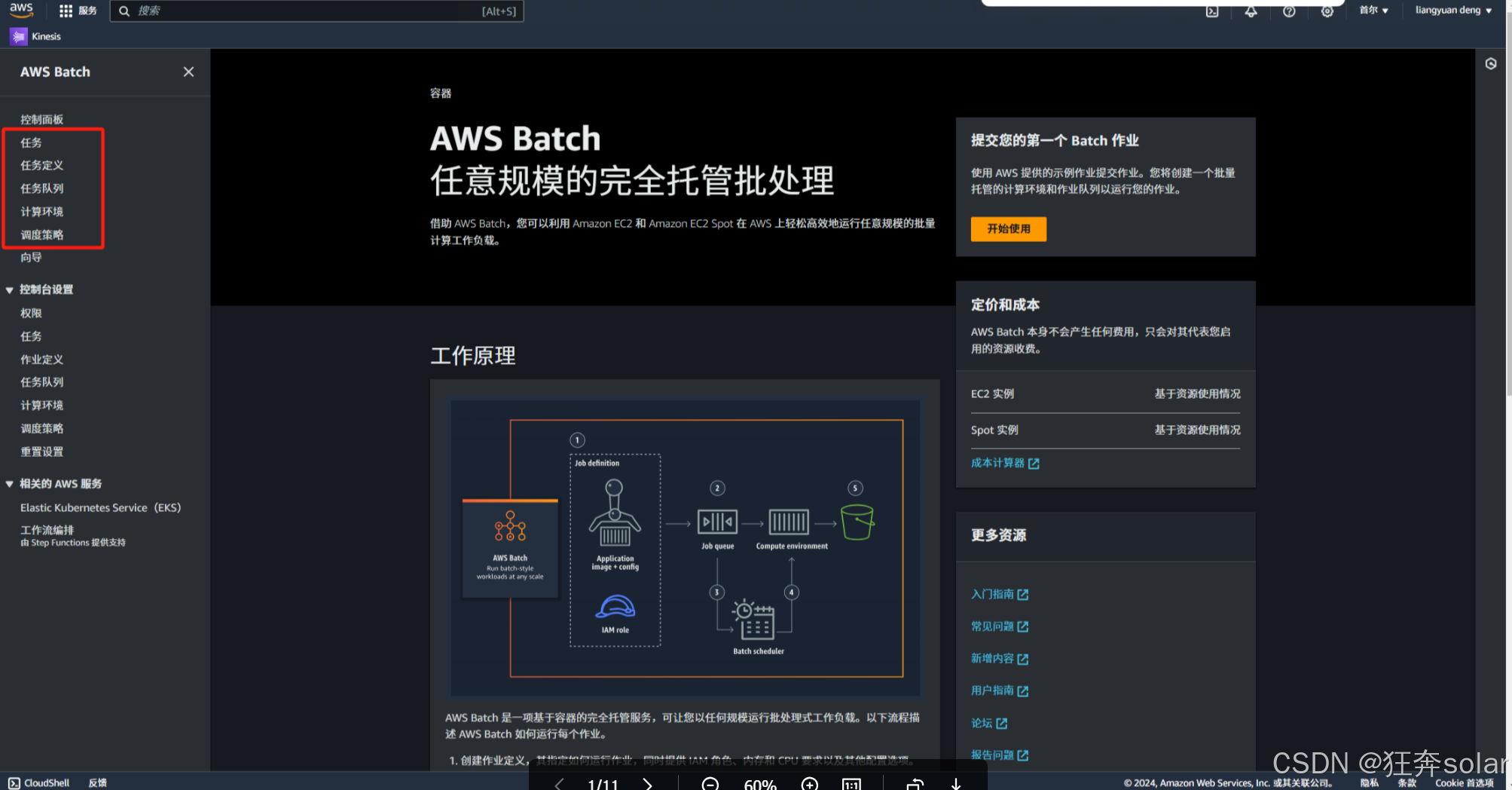Open the 论坛 link

[982, 723]
